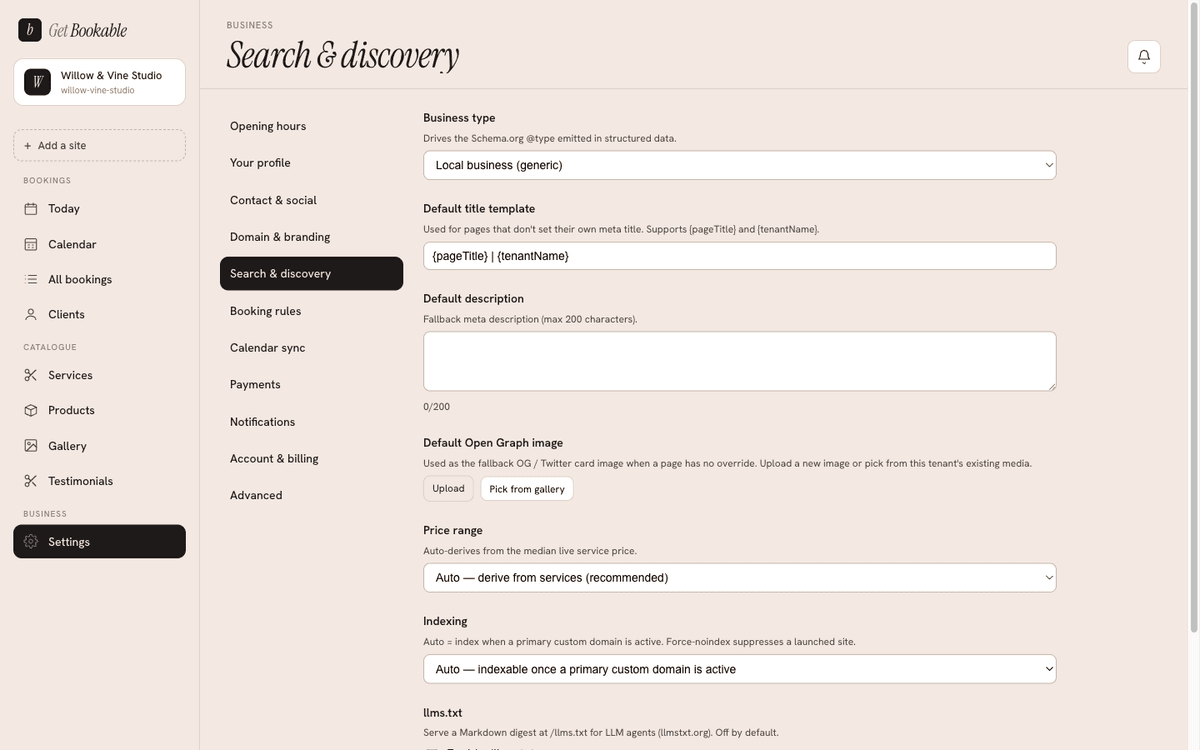
Task: Open the Calendar sync section
Action: pos(311,348)
